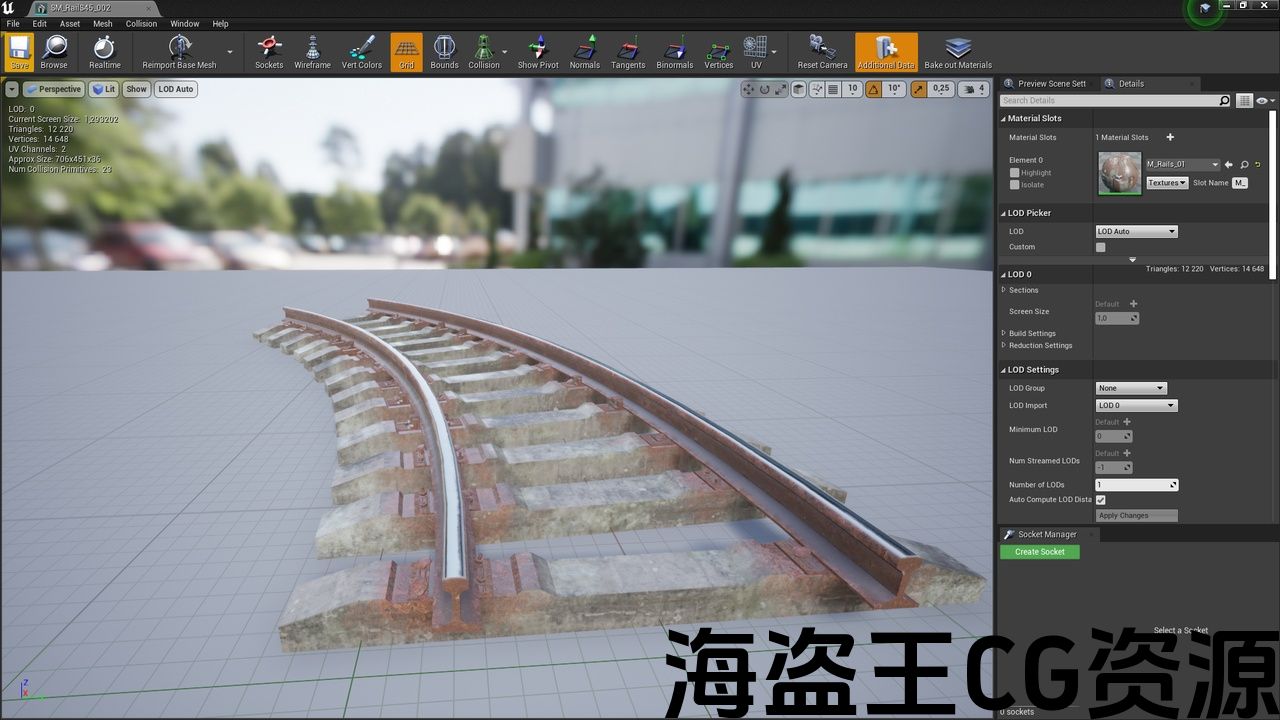Screen dimensions: 1280x720
Task: Enable the Isolate checkbox
Action: pyautogui.click(x=1014, y=185)
